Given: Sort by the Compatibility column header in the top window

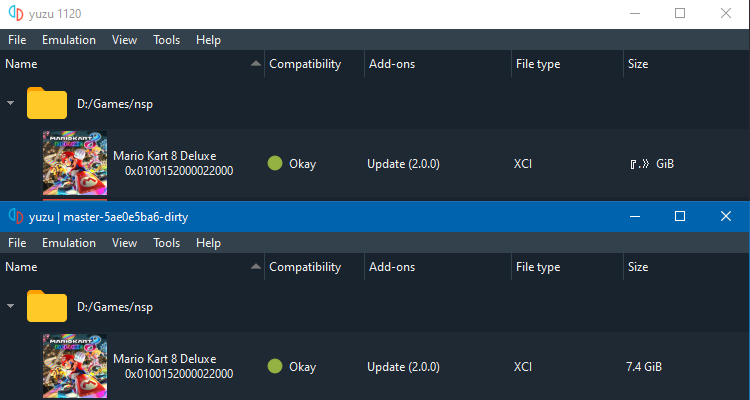Looking at the screenshot, I should click(x=305, y=64).
